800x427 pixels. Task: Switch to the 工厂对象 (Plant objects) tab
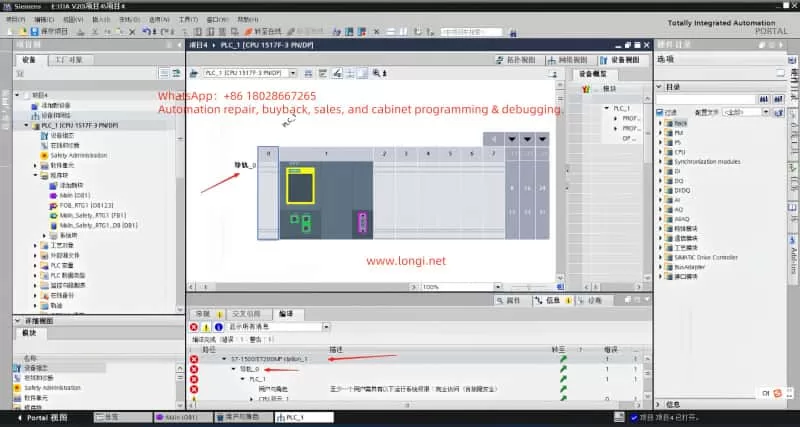tap(69, 60)
